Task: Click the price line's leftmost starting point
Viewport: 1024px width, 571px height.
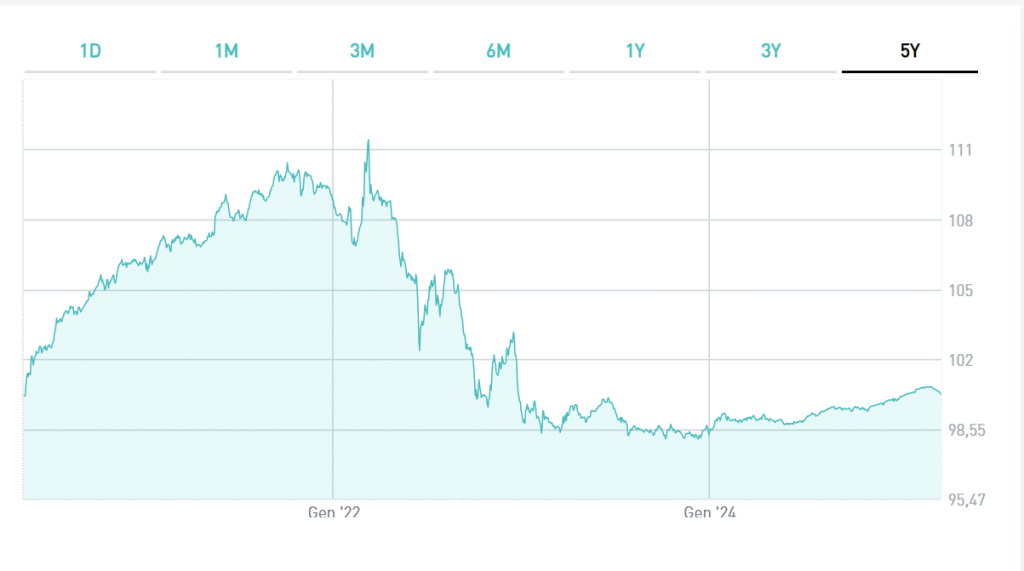Action: coord(24,396)
